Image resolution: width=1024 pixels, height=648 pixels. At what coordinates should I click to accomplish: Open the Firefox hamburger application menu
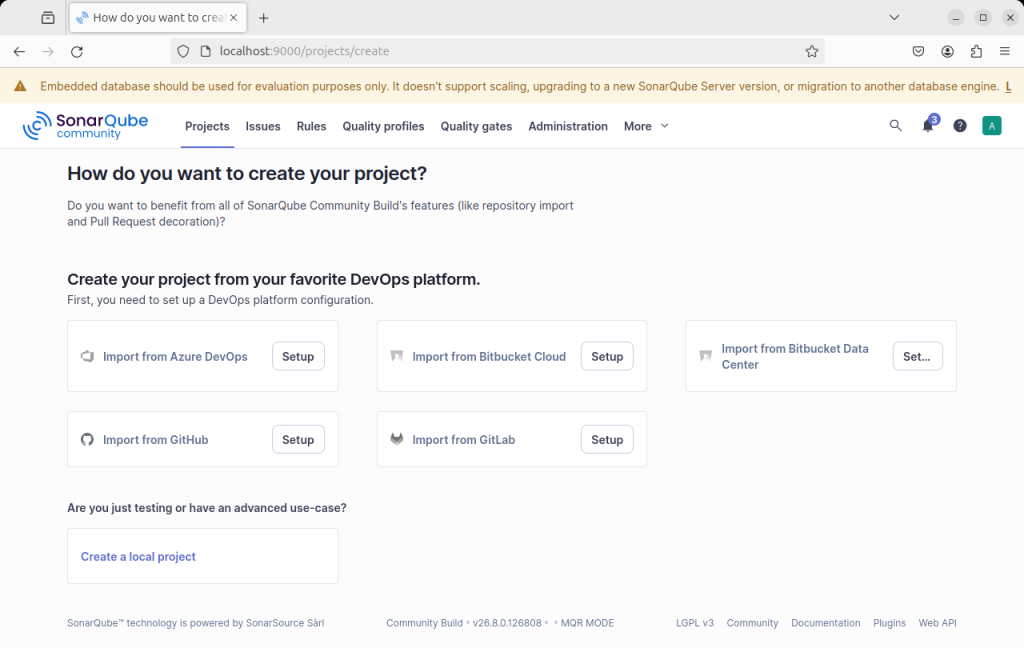pos(1005,52)
